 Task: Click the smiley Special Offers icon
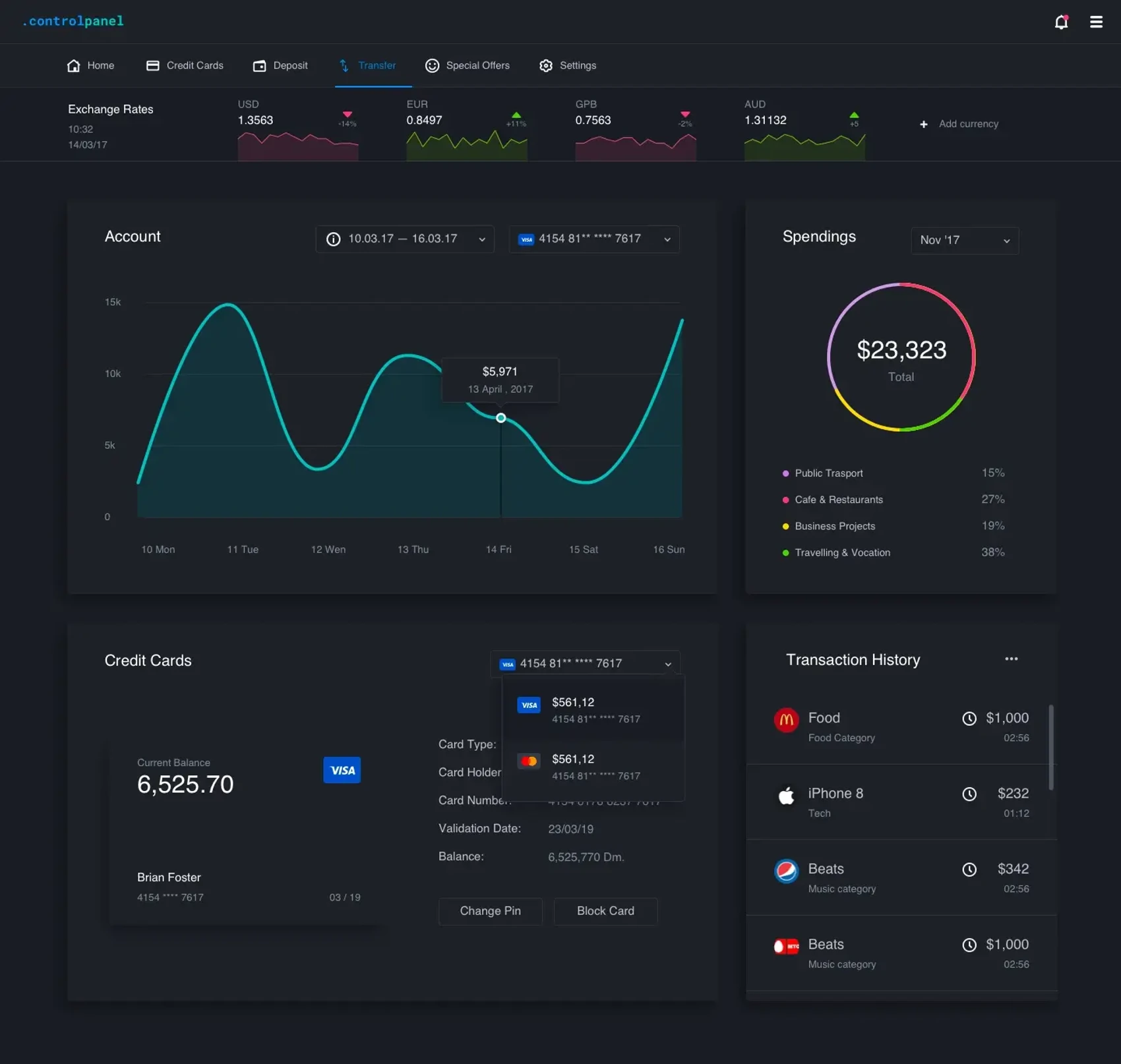point(432,65)
